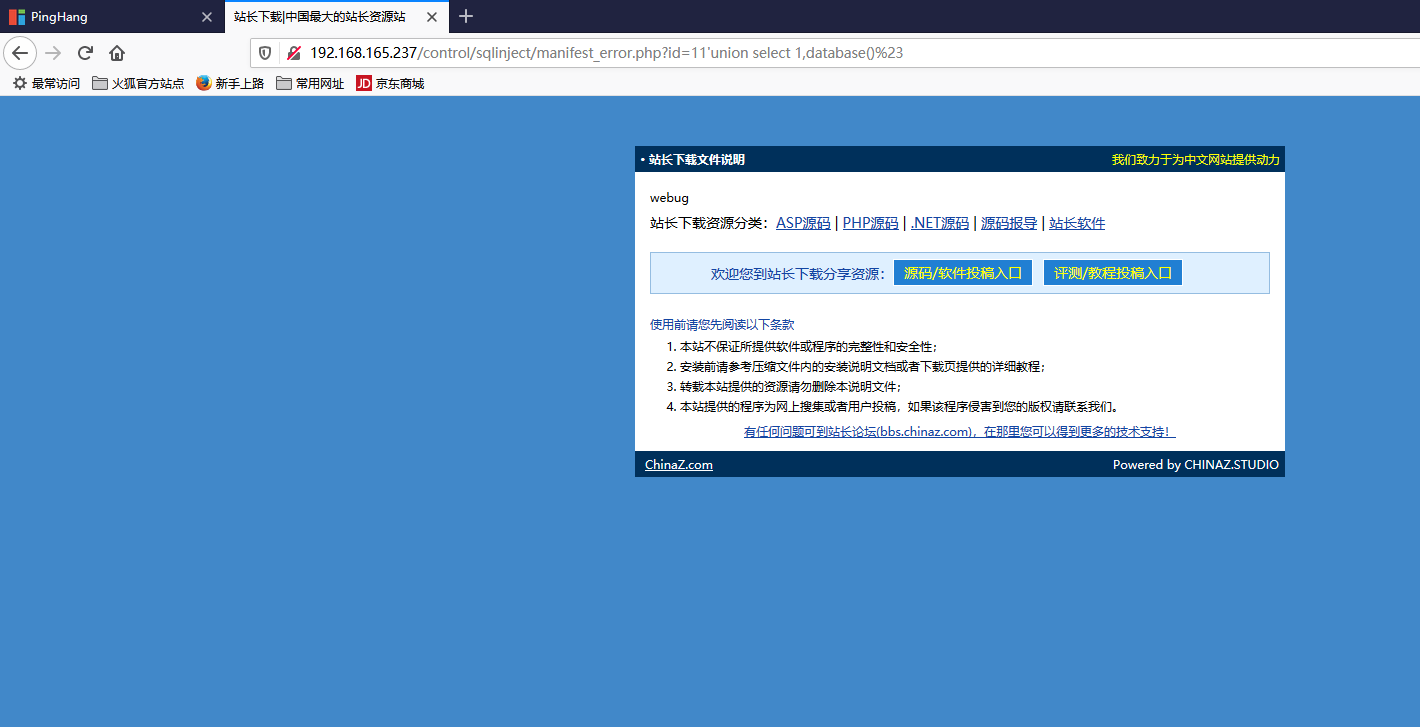Viewport: 1420px width, 727px height.
Task: Open the browser home page
Action: click(117, 53)
